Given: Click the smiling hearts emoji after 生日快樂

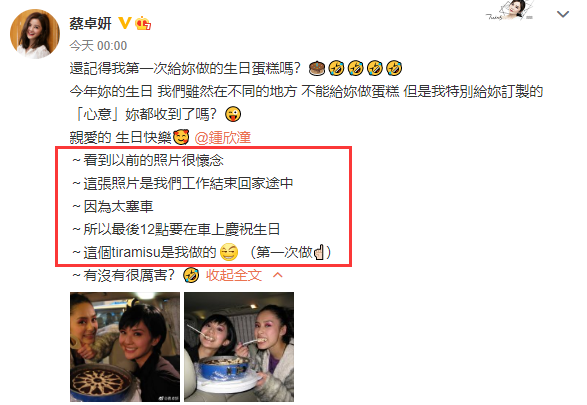Looking at the screenshot, I should point(181,137).
